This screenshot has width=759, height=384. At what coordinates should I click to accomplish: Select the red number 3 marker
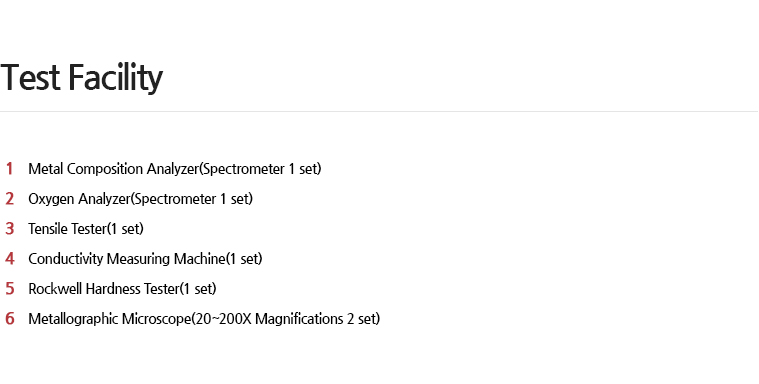[10, 229]
